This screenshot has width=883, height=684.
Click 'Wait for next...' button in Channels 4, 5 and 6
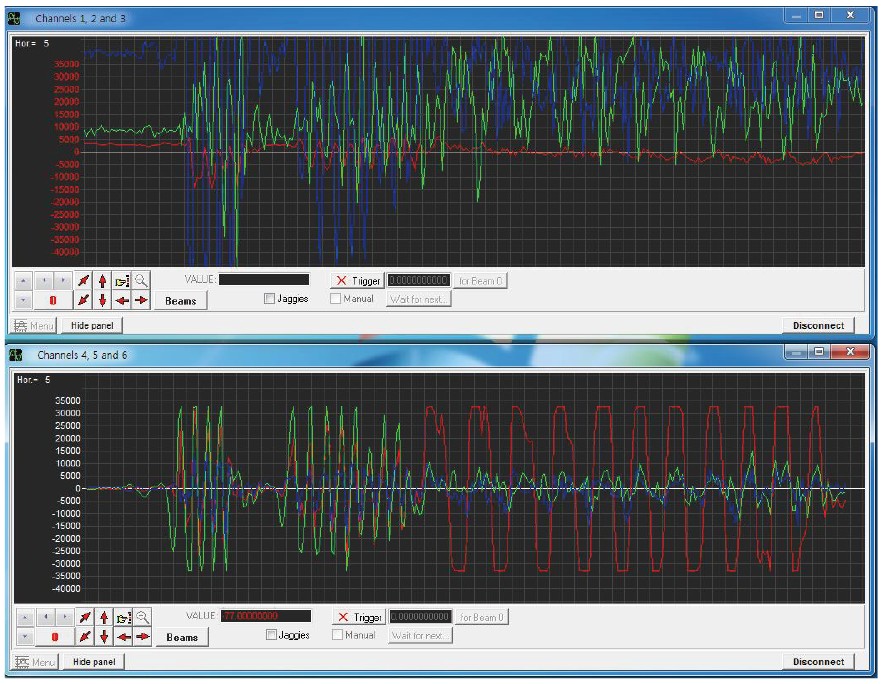coord(420,636)
